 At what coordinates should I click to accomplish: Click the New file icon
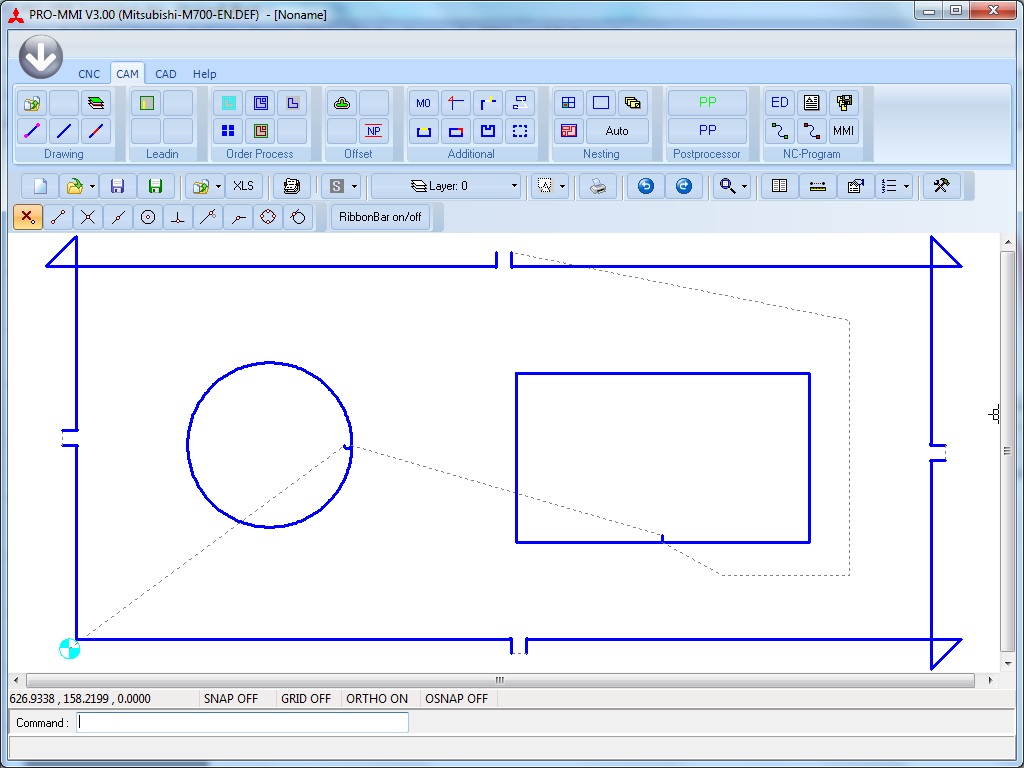[41, 186]
